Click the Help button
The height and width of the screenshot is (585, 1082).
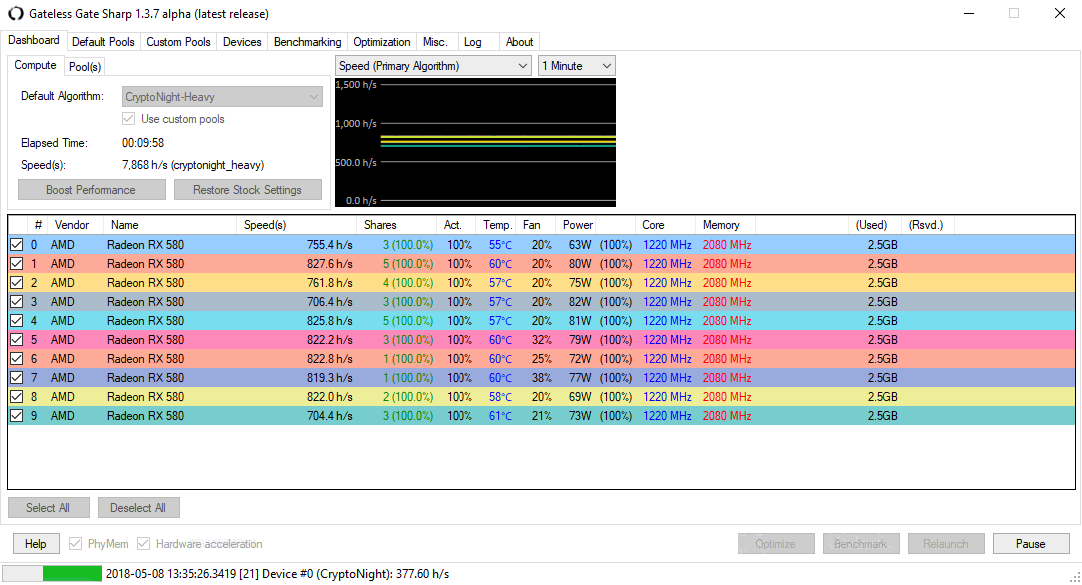[x=36, y=544]
